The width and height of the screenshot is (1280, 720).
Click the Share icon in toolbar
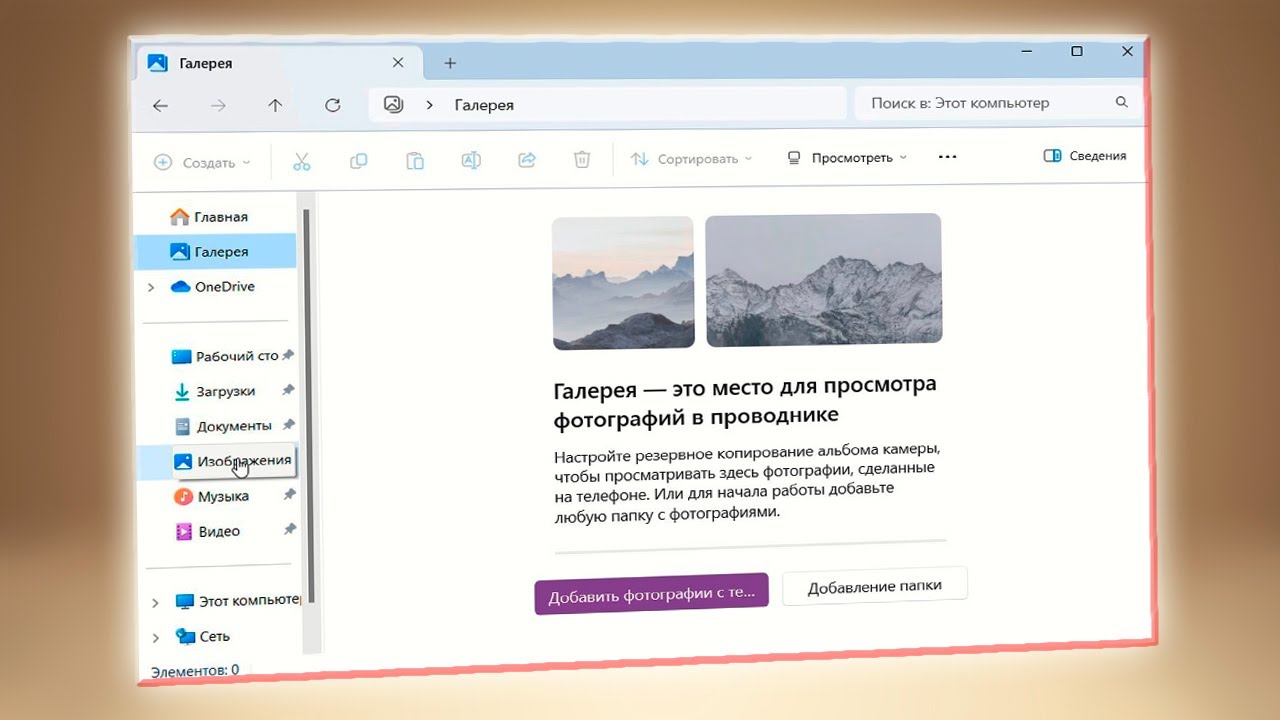pos(527,159)
